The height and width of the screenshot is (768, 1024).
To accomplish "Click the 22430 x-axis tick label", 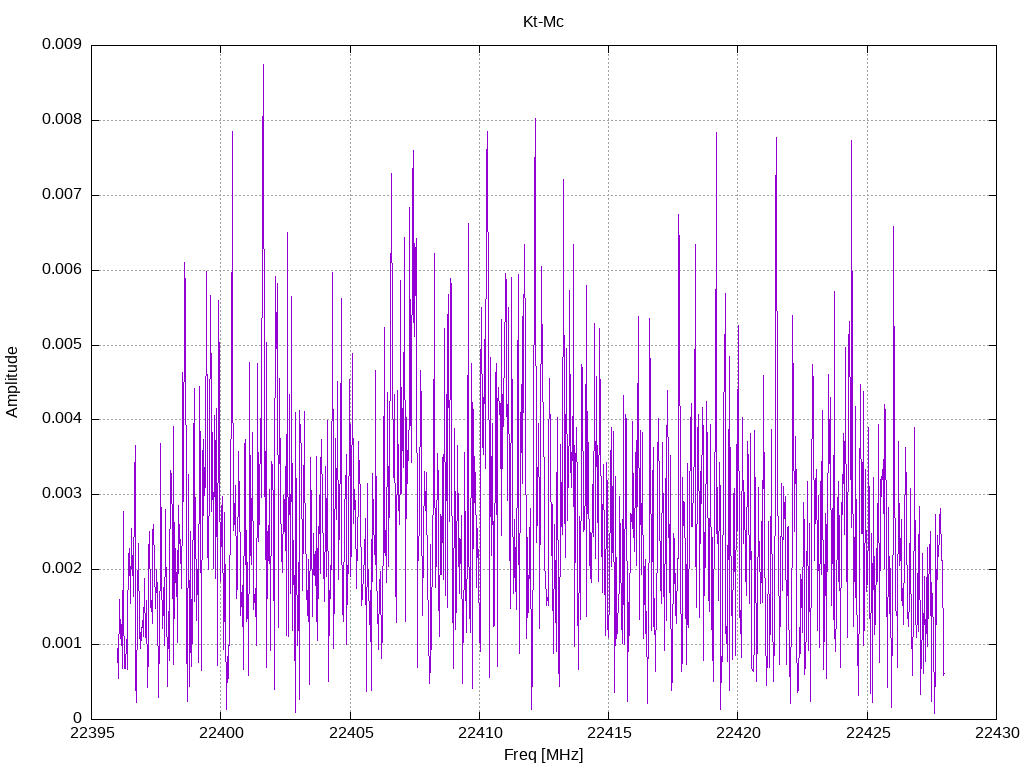I will pos(997,733).
